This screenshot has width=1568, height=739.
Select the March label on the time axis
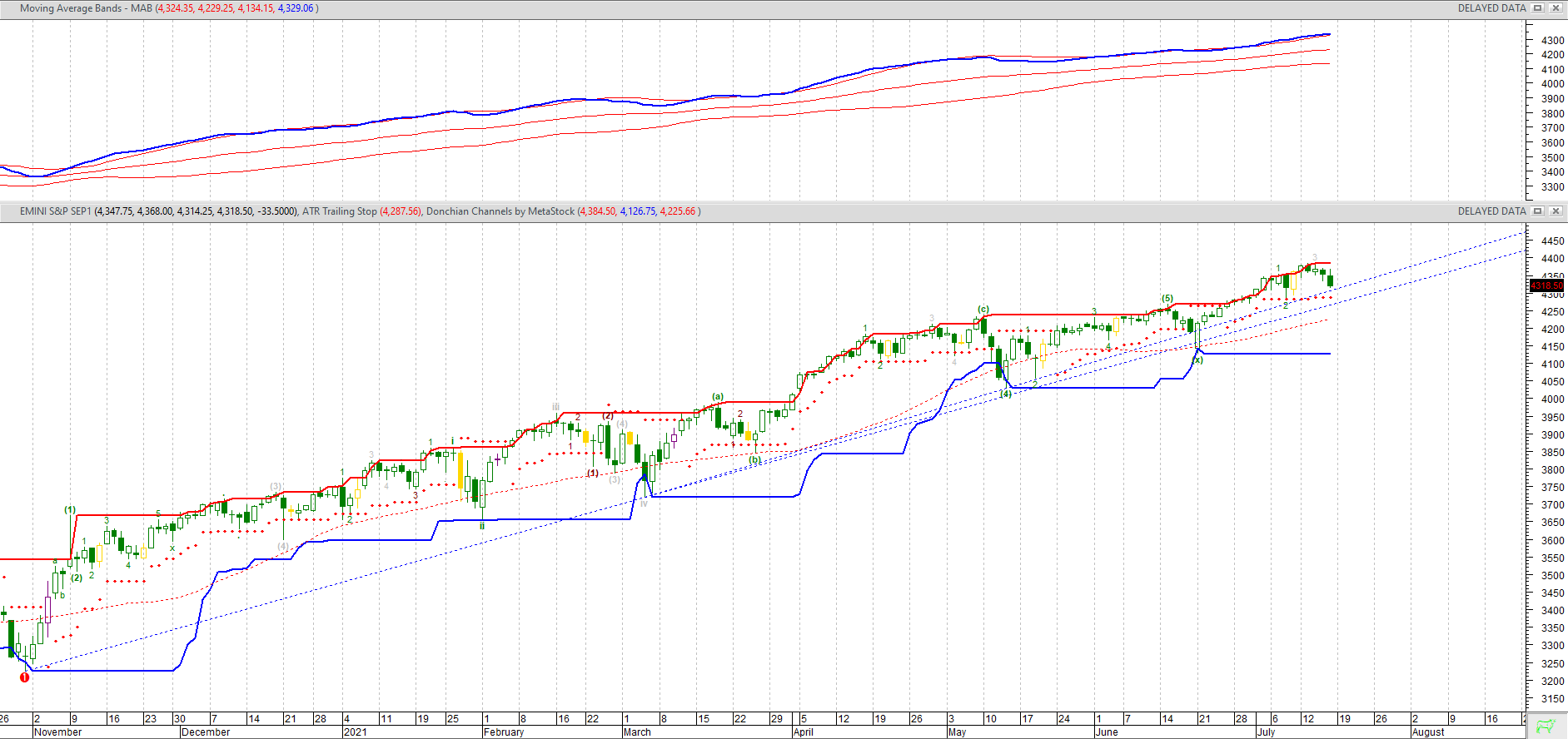click(637, 732)
